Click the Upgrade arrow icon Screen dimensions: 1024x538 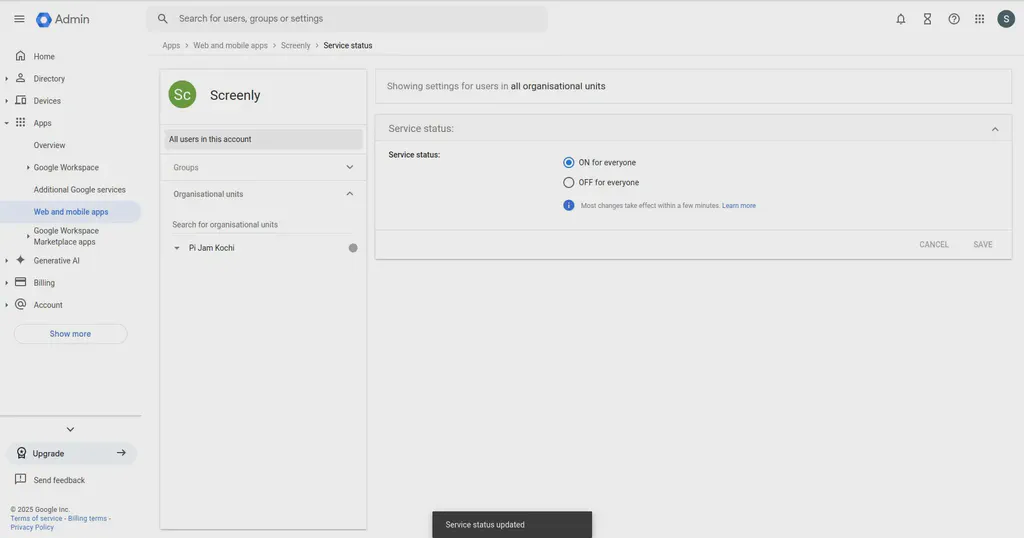(x=121, y=452)
